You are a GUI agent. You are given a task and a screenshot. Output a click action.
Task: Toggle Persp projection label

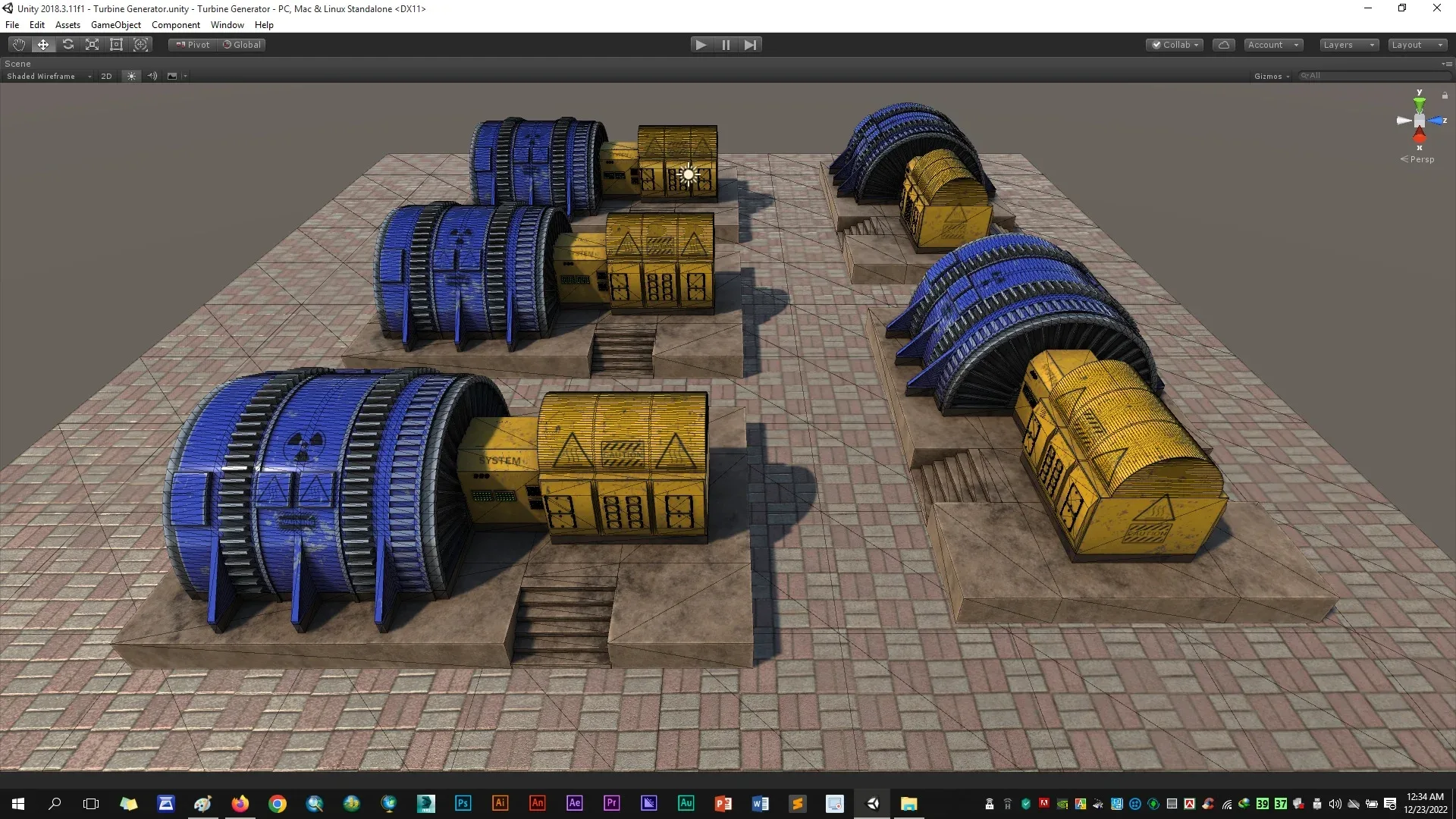1417,159
